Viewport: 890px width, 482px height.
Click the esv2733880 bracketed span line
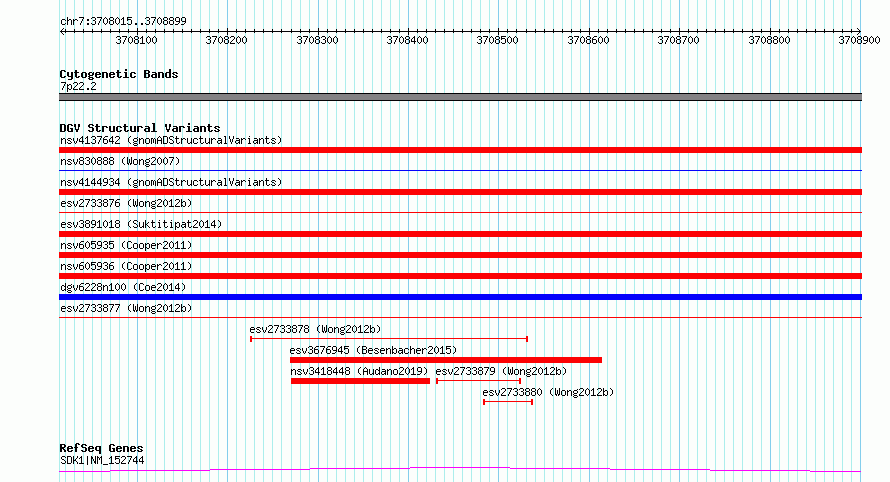508,402
